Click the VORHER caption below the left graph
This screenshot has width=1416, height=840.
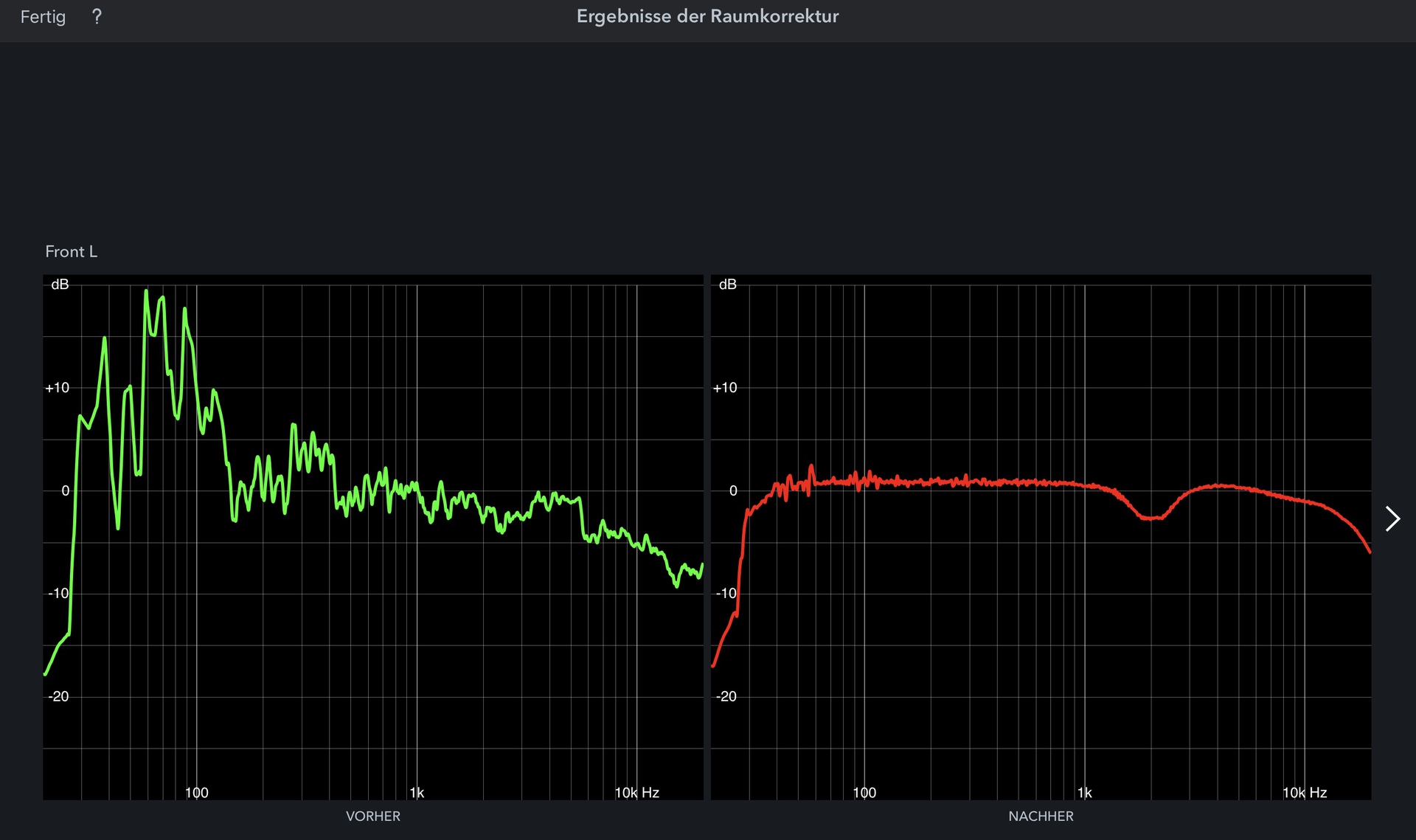373,816
